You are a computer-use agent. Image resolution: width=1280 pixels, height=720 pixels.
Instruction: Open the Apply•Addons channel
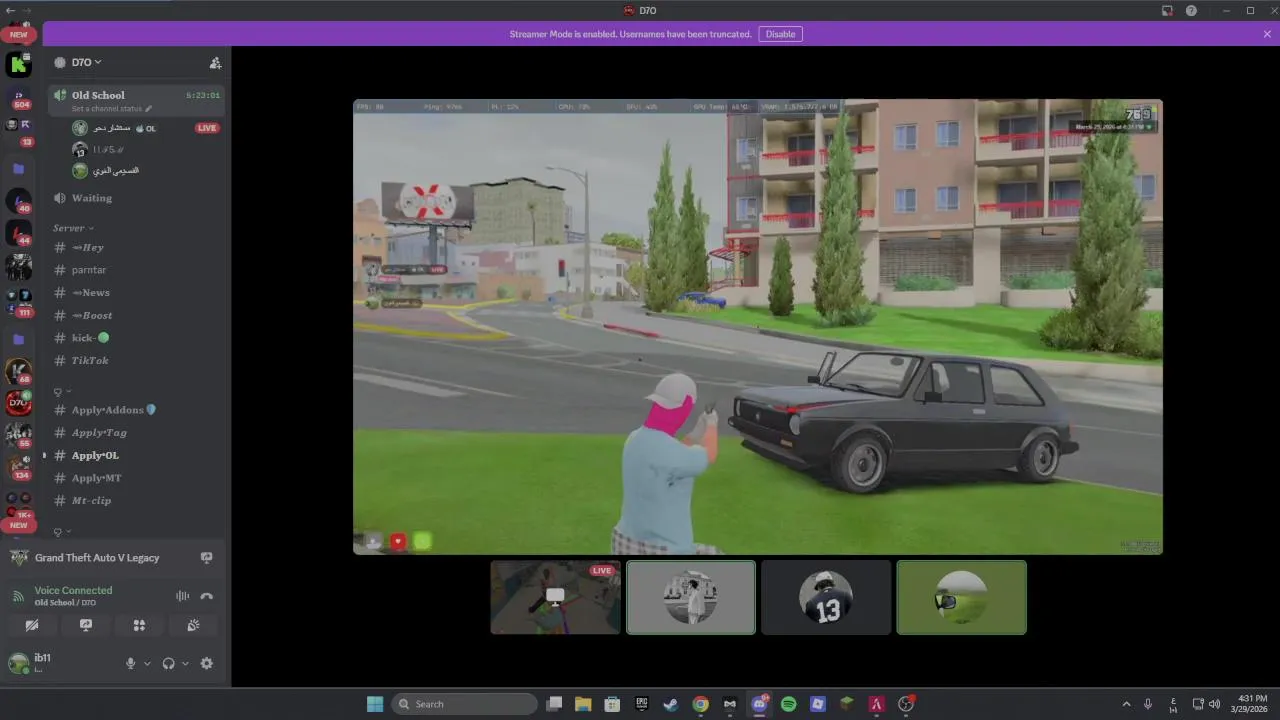point(137,410)
